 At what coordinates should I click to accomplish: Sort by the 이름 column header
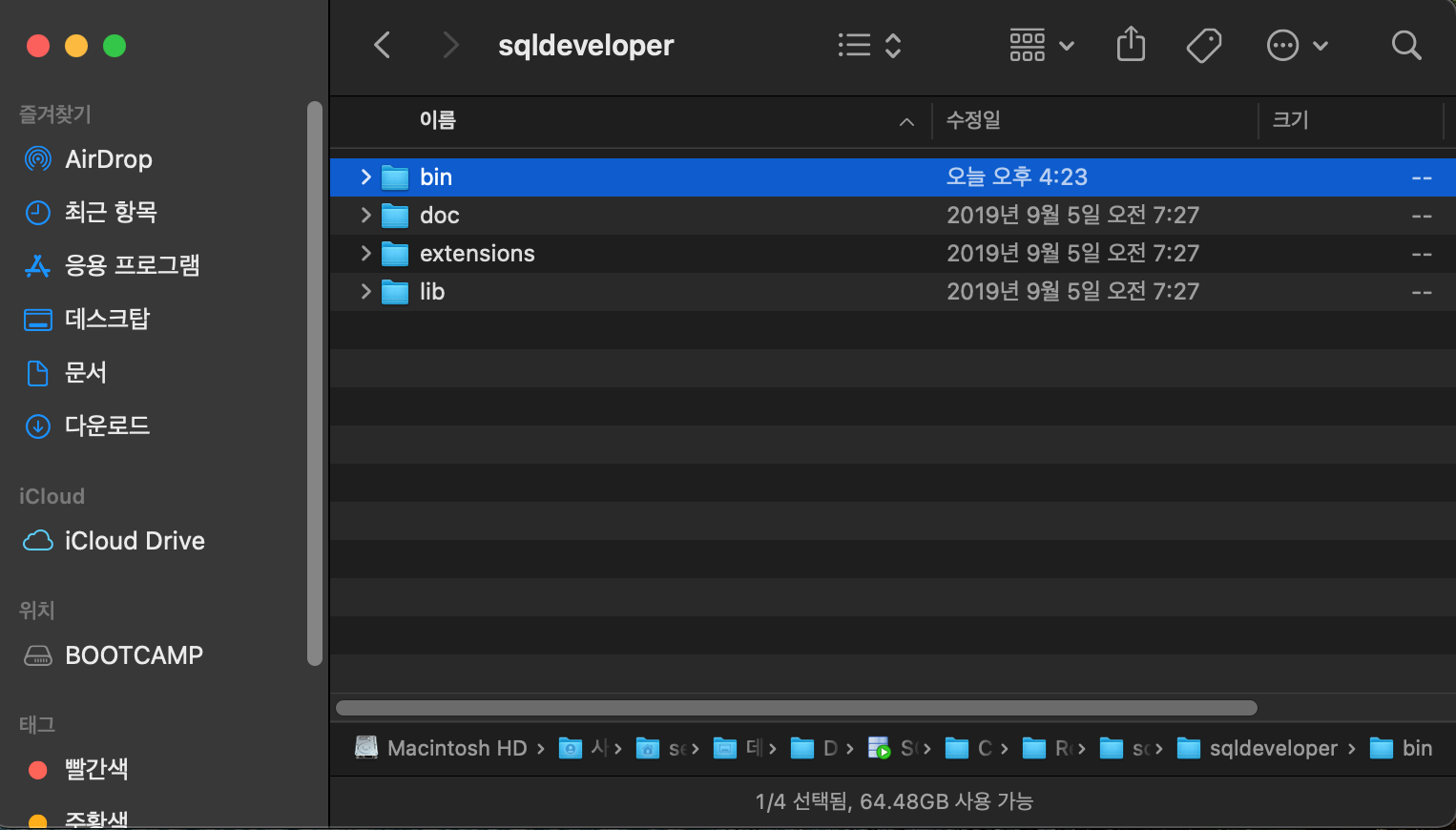pos(438,120)
